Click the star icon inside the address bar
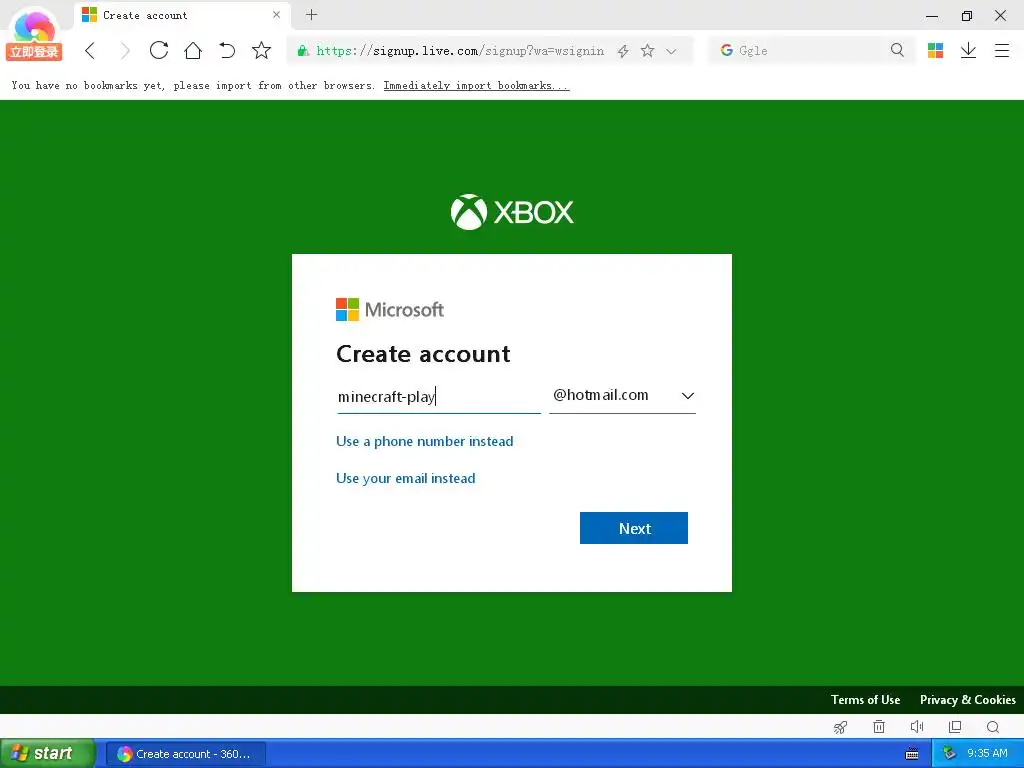This screenshot has height=768, width=1024. 647,50
